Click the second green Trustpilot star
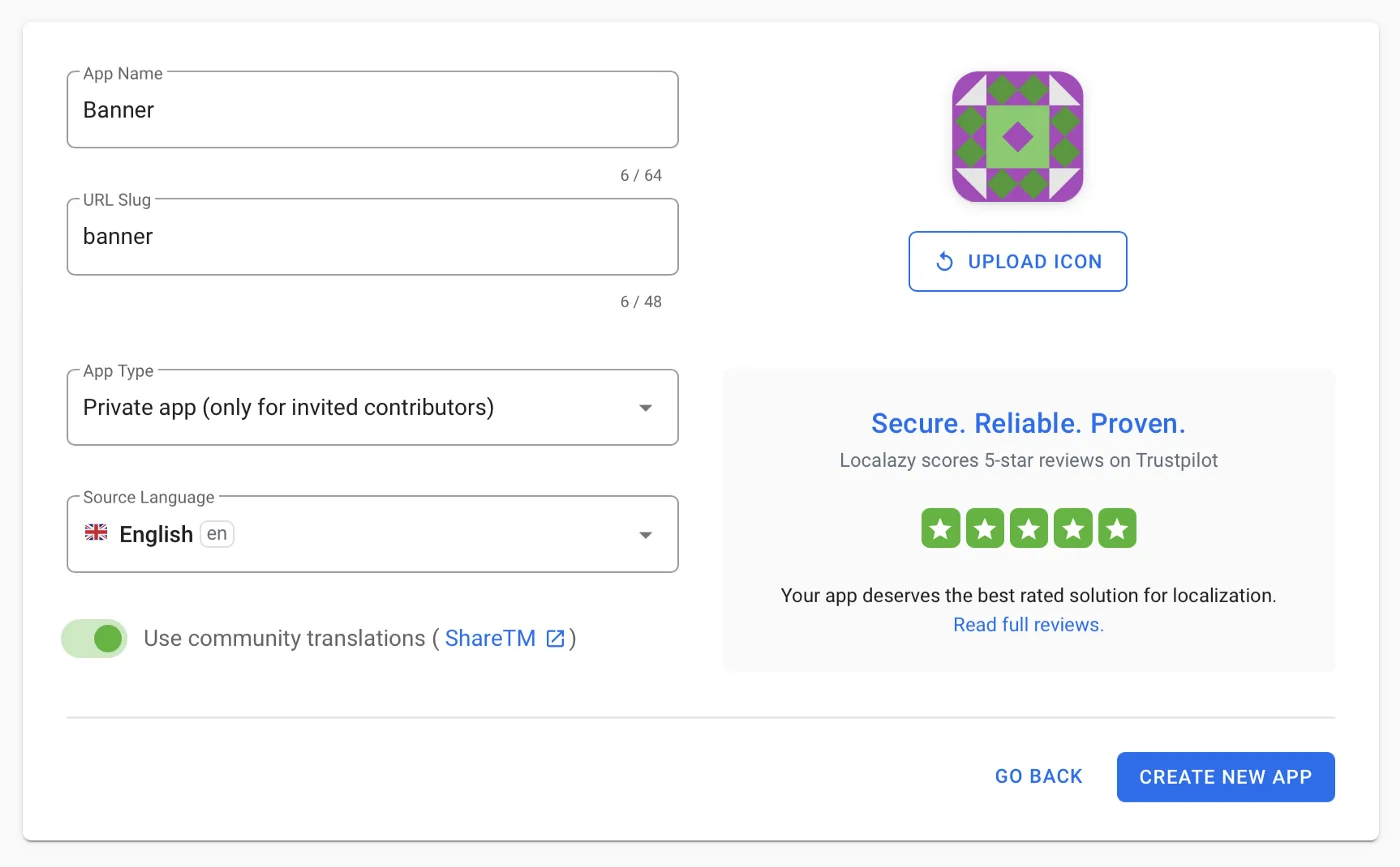This screenshot has height=867, width=1400. (984, 529)
